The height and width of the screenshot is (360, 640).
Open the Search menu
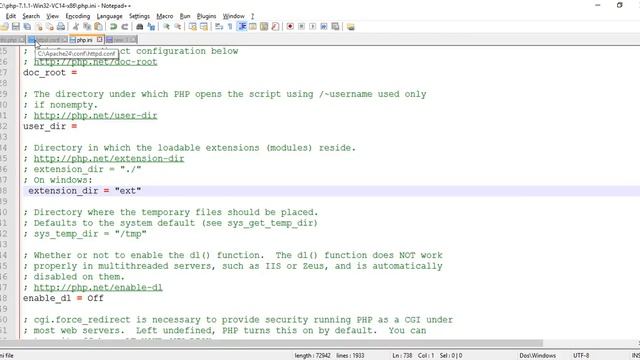[x=31, y=16]
